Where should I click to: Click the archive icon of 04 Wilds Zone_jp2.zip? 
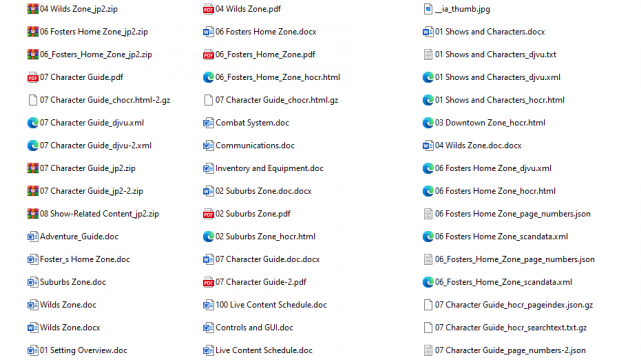point(33,9)
